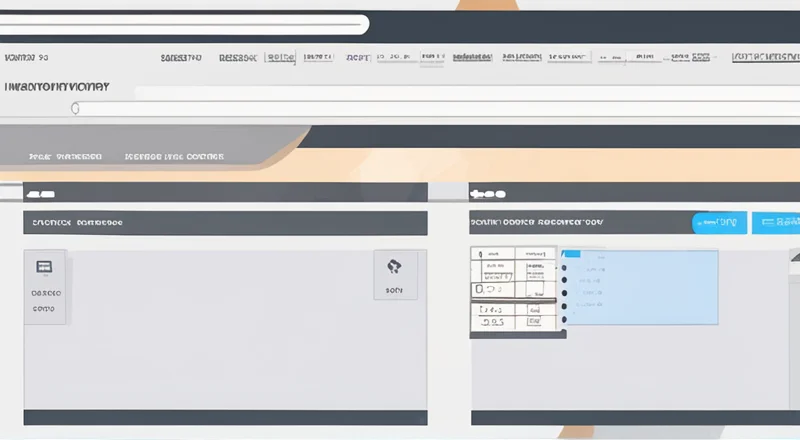Open the underlined item in the middle of navigation row
This screenshot has width=800, height=440.
click(x=473, y=58)
